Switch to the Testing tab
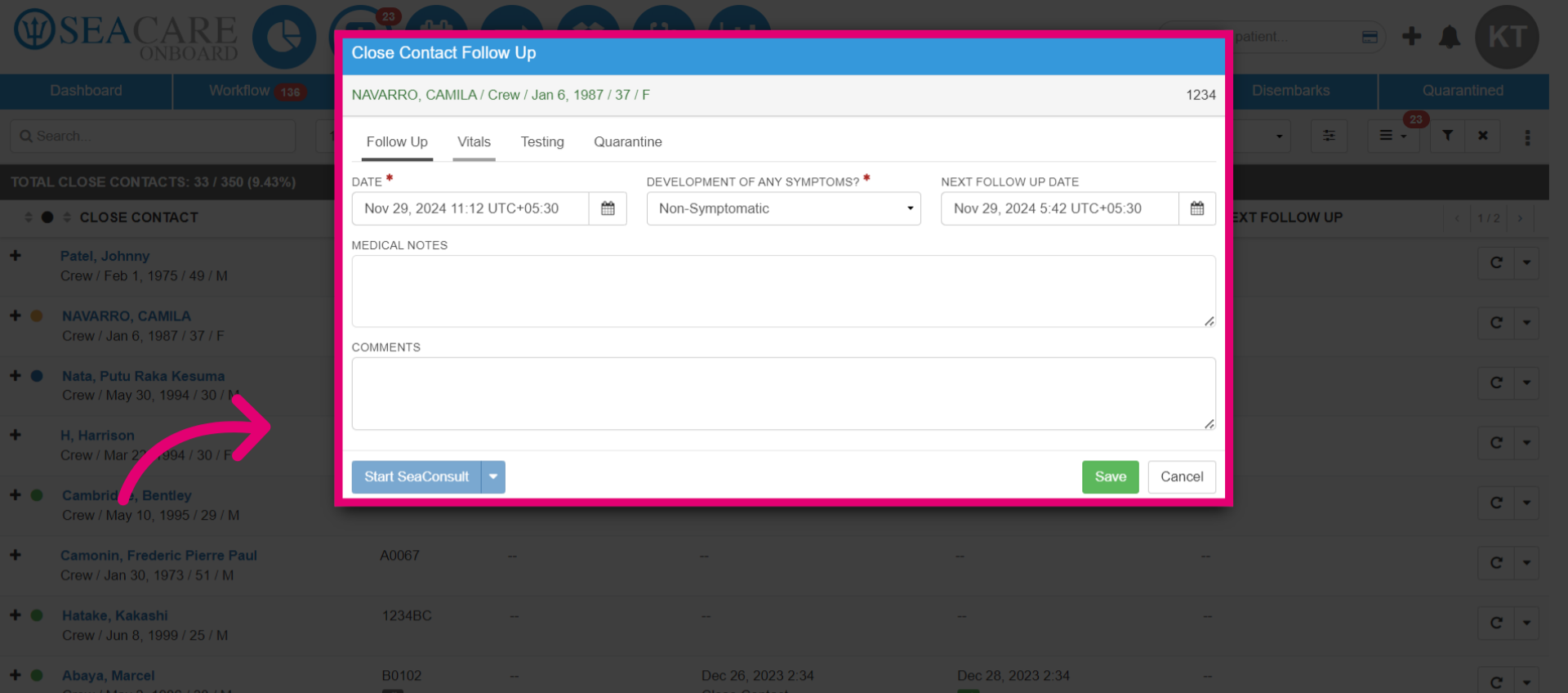This screenshot has width=1568, height=693. [x=542, y=142]
